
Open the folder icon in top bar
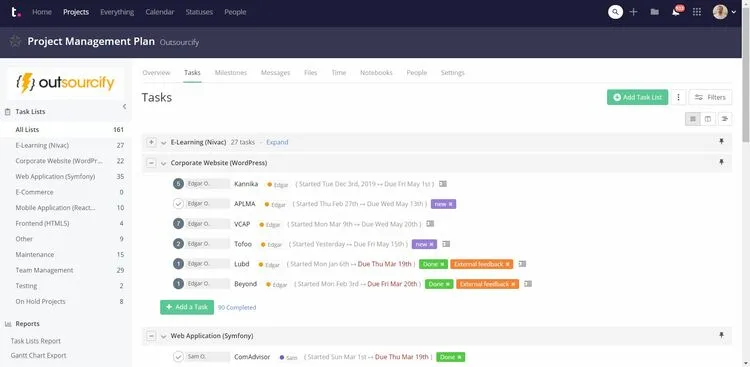pyautogui.click(x=654, y=12)
